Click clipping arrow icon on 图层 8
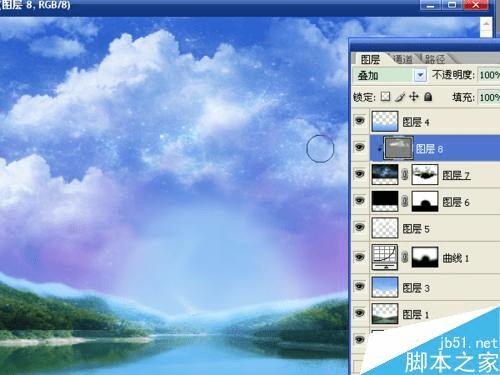Screen dimensions: 500x375 click(379, 149)
